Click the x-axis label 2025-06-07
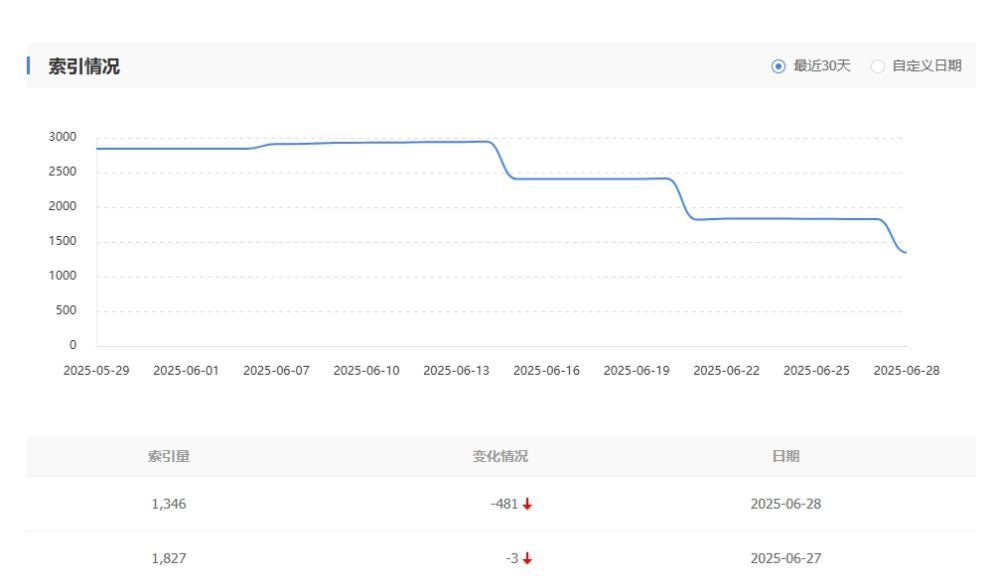 pos(276,370)
